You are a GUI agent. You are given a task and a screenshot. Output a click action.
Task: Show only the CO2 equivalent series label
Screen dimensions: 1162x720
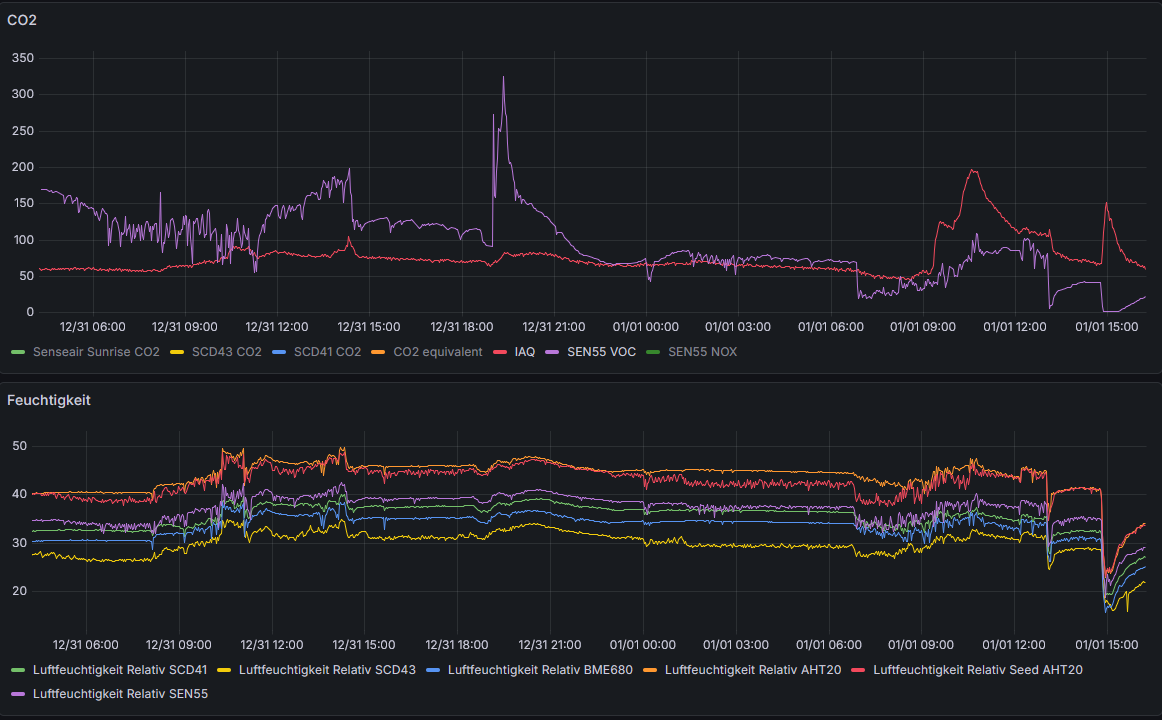(437, 352)
